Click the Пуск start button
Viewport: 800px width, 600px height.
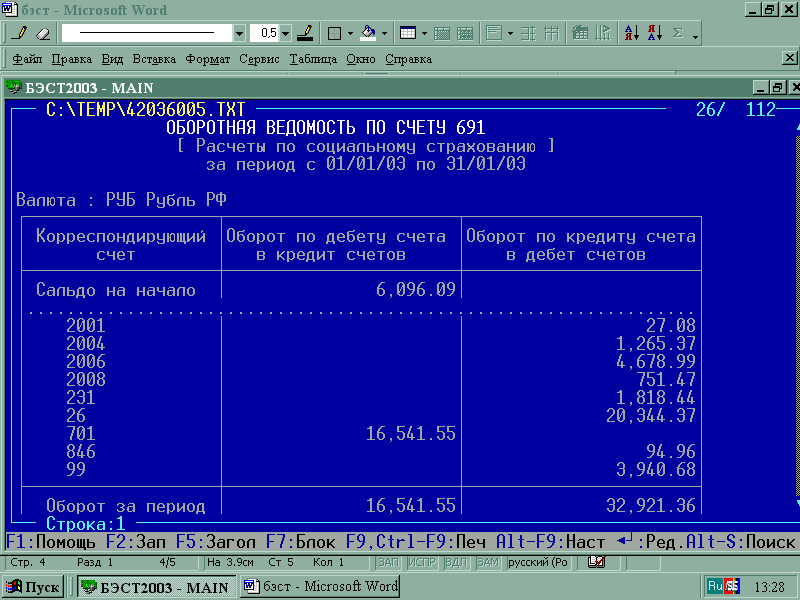click(x=34, y=587)
